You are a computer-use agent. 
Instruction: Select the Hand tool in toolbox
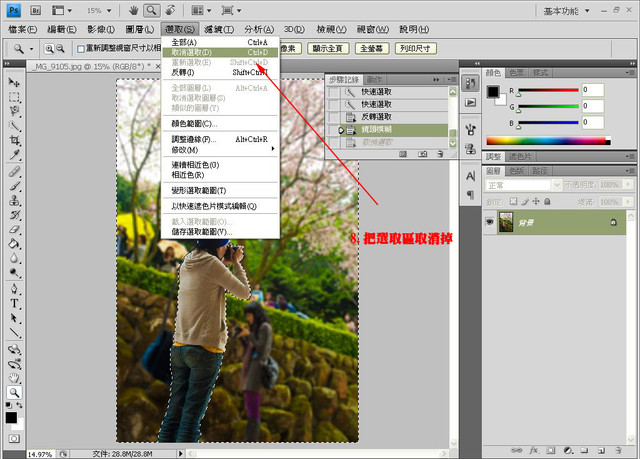(14, 378)
